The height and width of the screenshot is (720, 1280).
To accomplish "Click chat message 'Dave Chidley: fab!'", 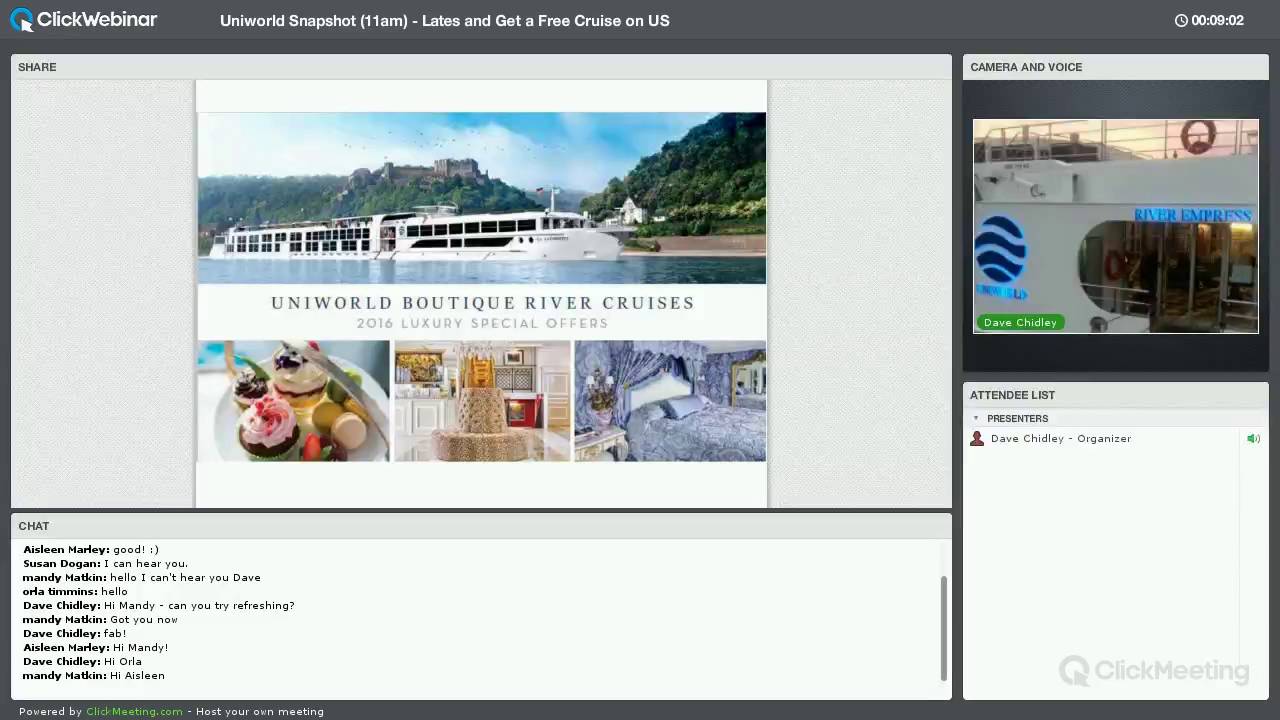I will pyautogui.click(x=75, y=634).
